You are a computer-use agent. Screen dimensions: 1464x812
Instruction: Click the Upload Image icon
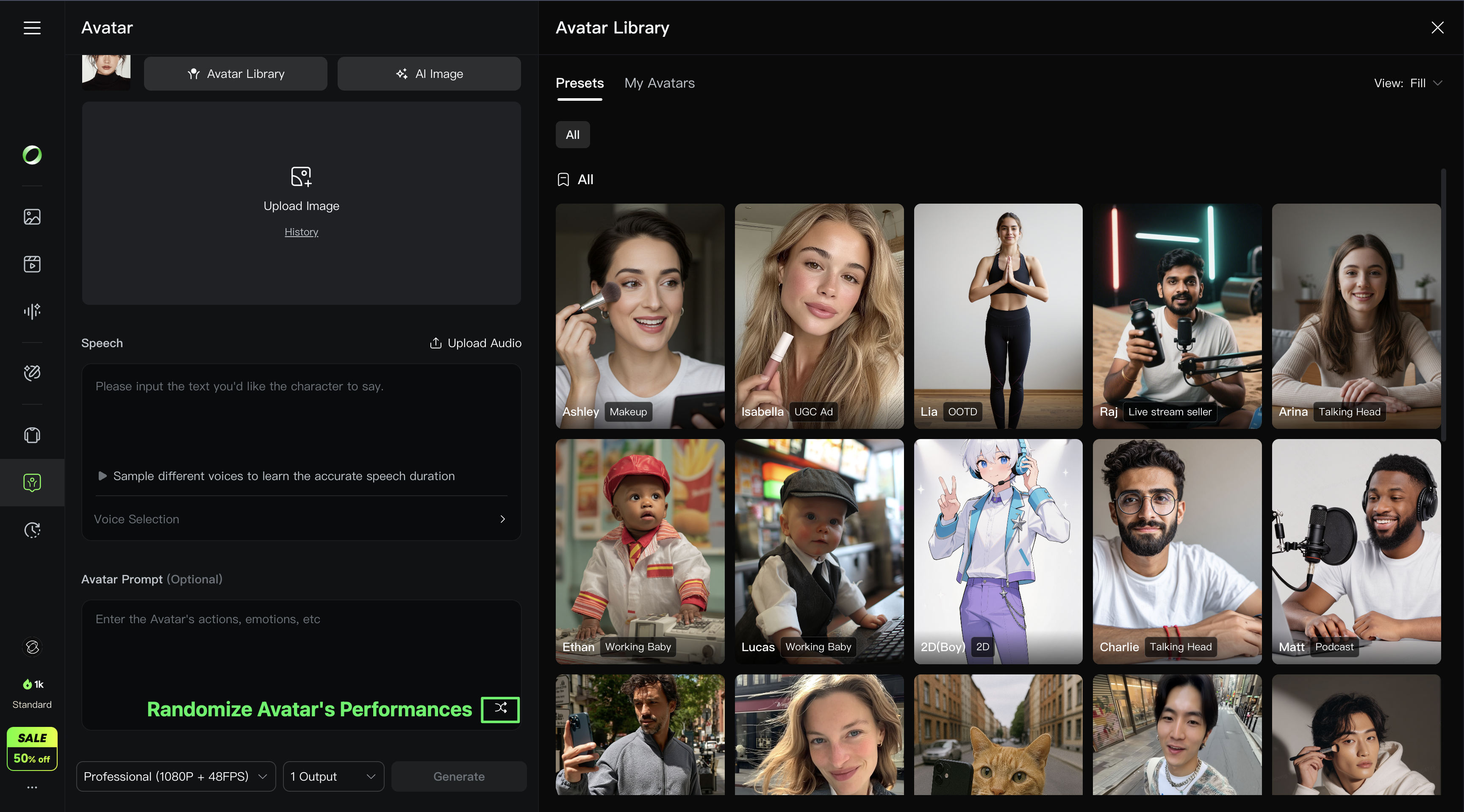(x=301, y=177)
